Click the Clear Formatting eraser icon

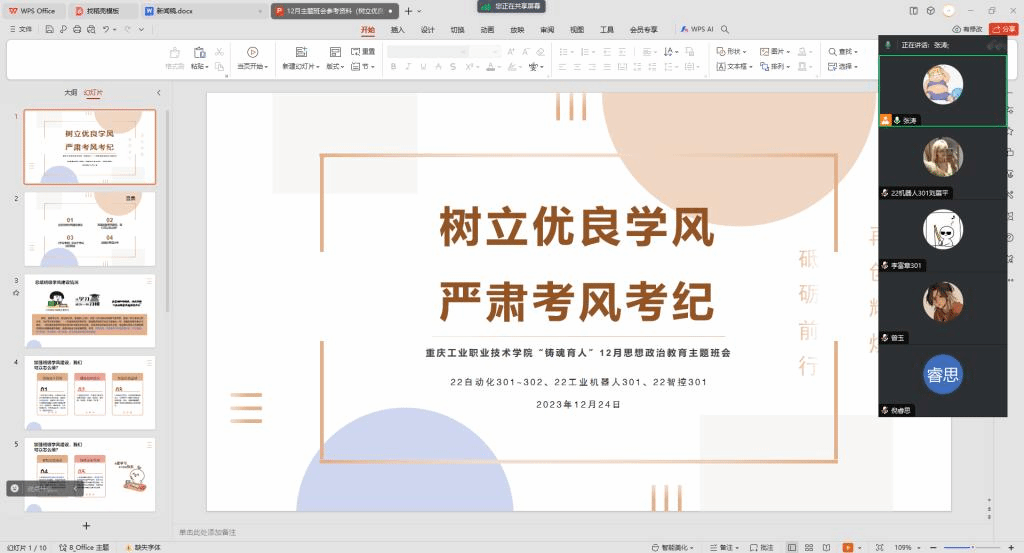coord(540,52)
